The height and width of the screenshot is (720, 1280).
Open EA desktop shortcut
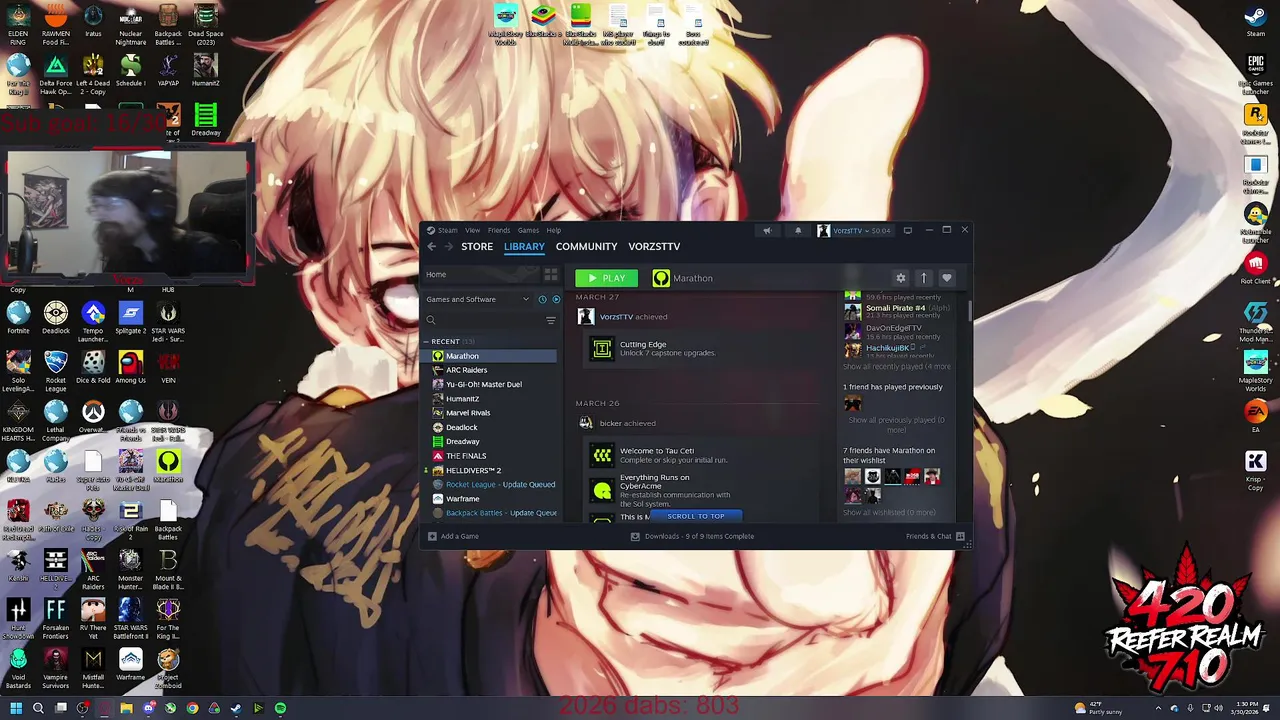pos(1255,417)
